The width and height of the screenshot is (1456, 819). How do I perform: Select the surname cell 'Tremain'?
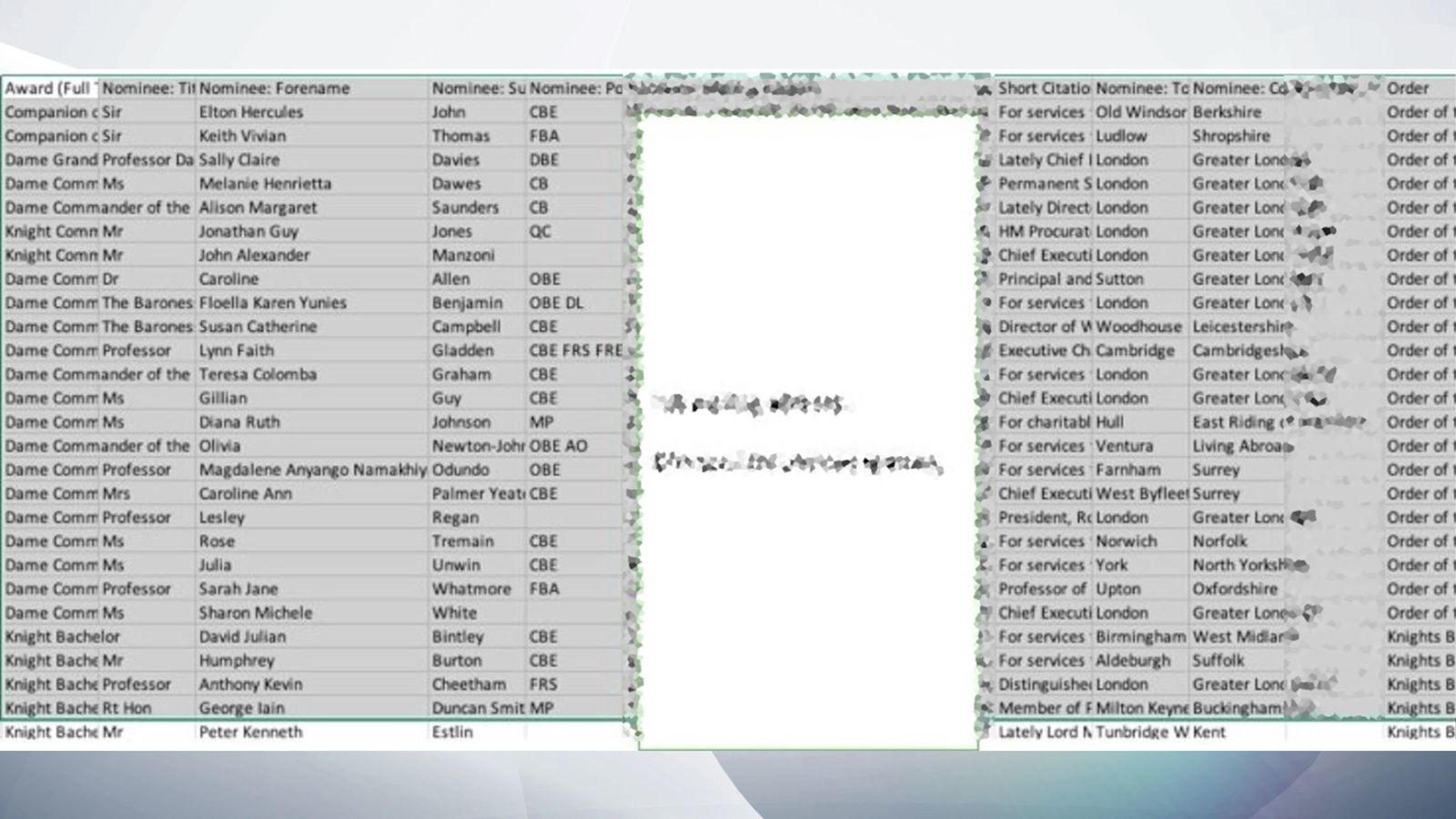pos(477,541)
